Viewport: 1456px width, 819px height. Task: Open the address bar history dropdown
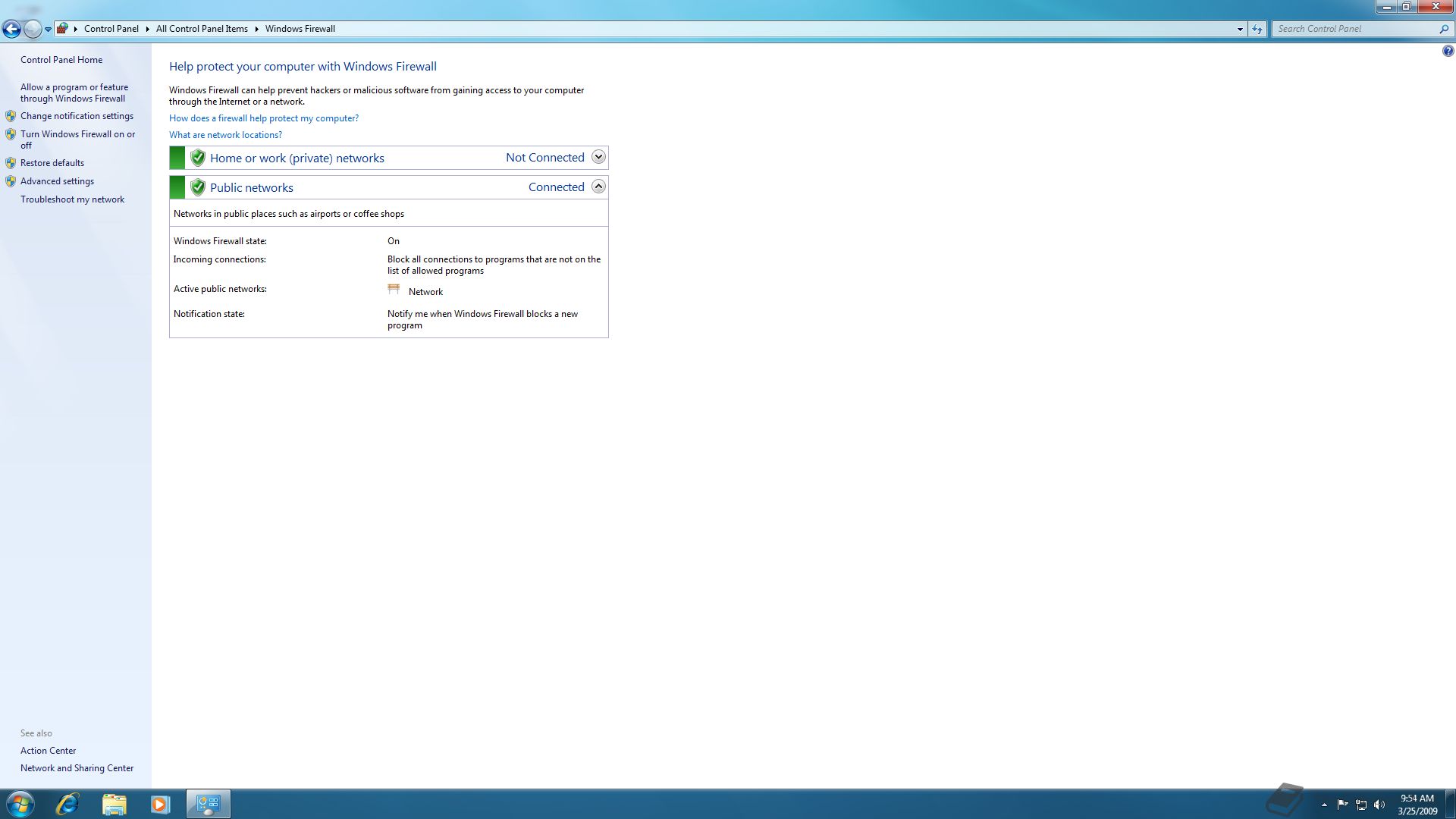1240,29
